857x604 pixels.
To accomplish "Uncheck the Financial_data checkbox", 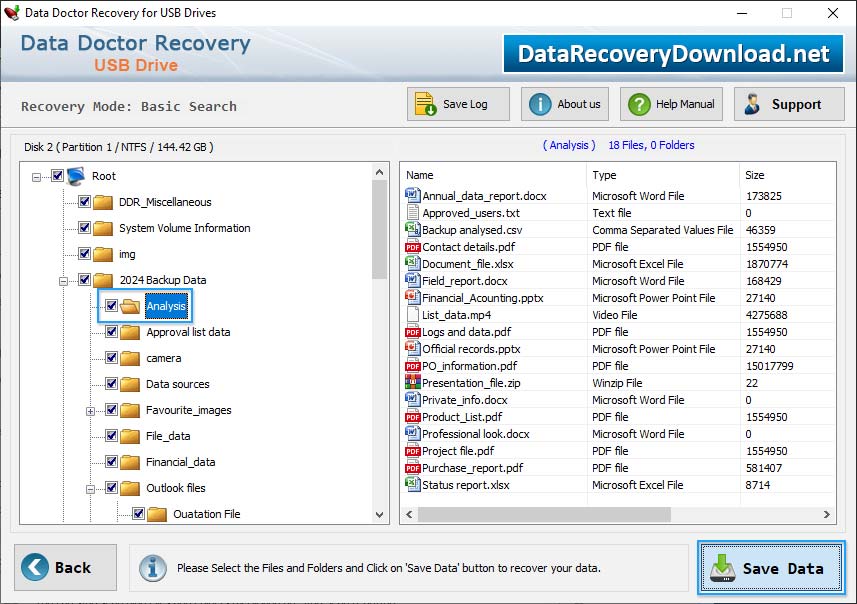I will [111, 461].
